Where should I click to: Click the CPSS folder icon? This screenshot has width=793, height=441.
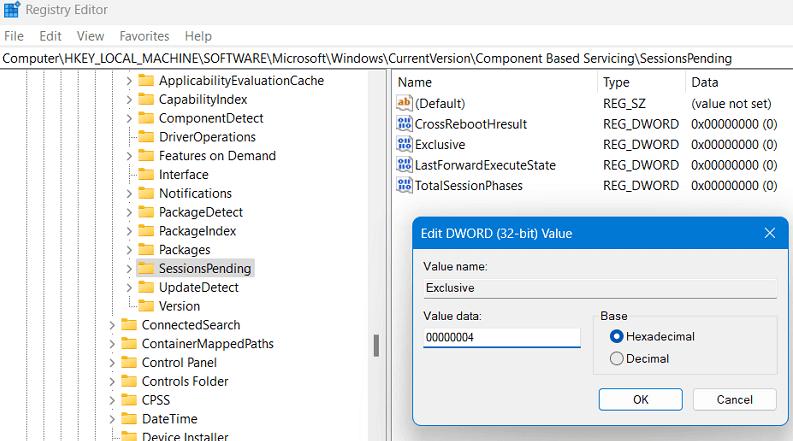coord(129,400)
